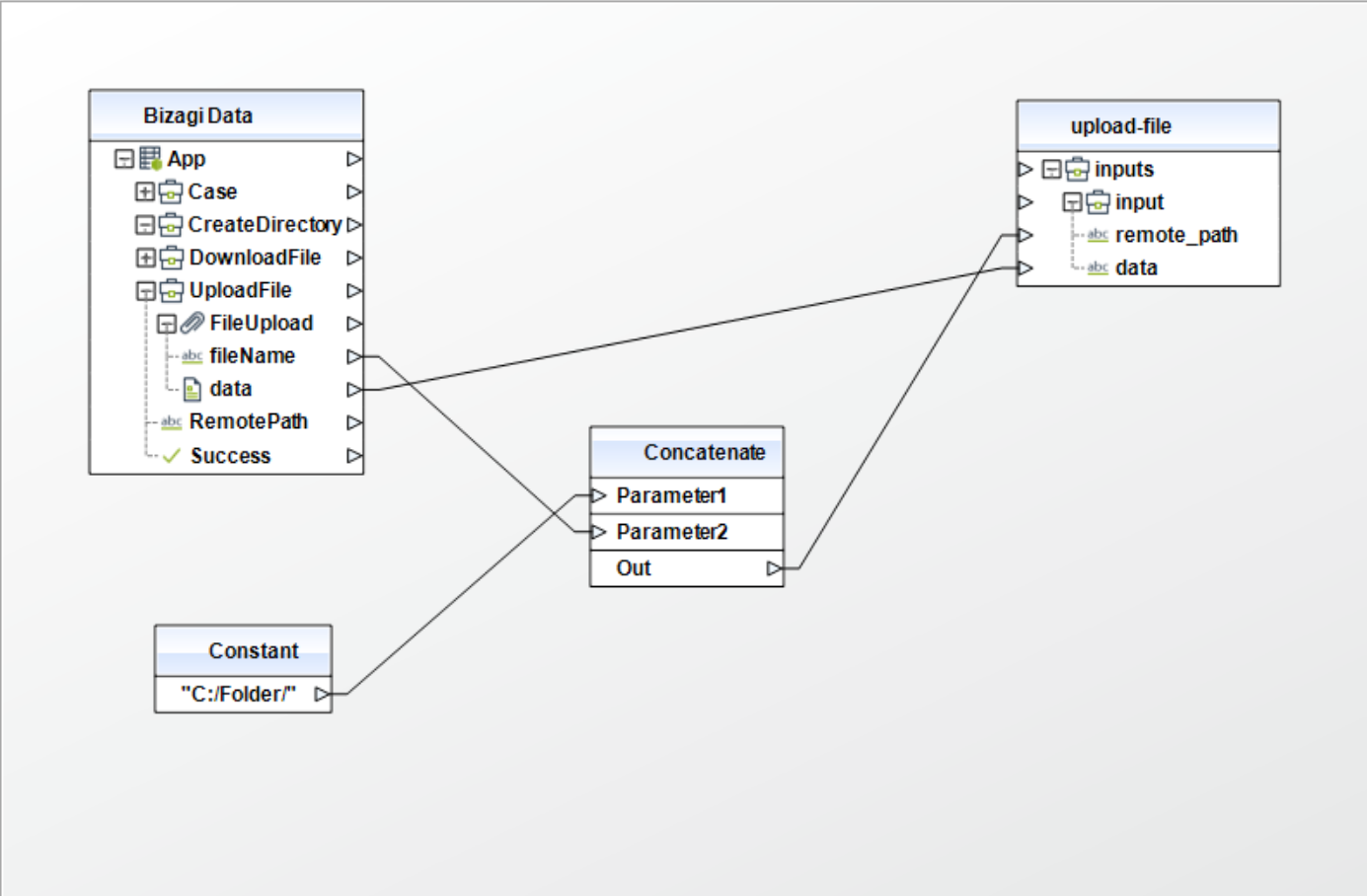Click the abc icon beside data in upload-file
Viewport: 1367px width, 896px height.
click(1098, 268)
